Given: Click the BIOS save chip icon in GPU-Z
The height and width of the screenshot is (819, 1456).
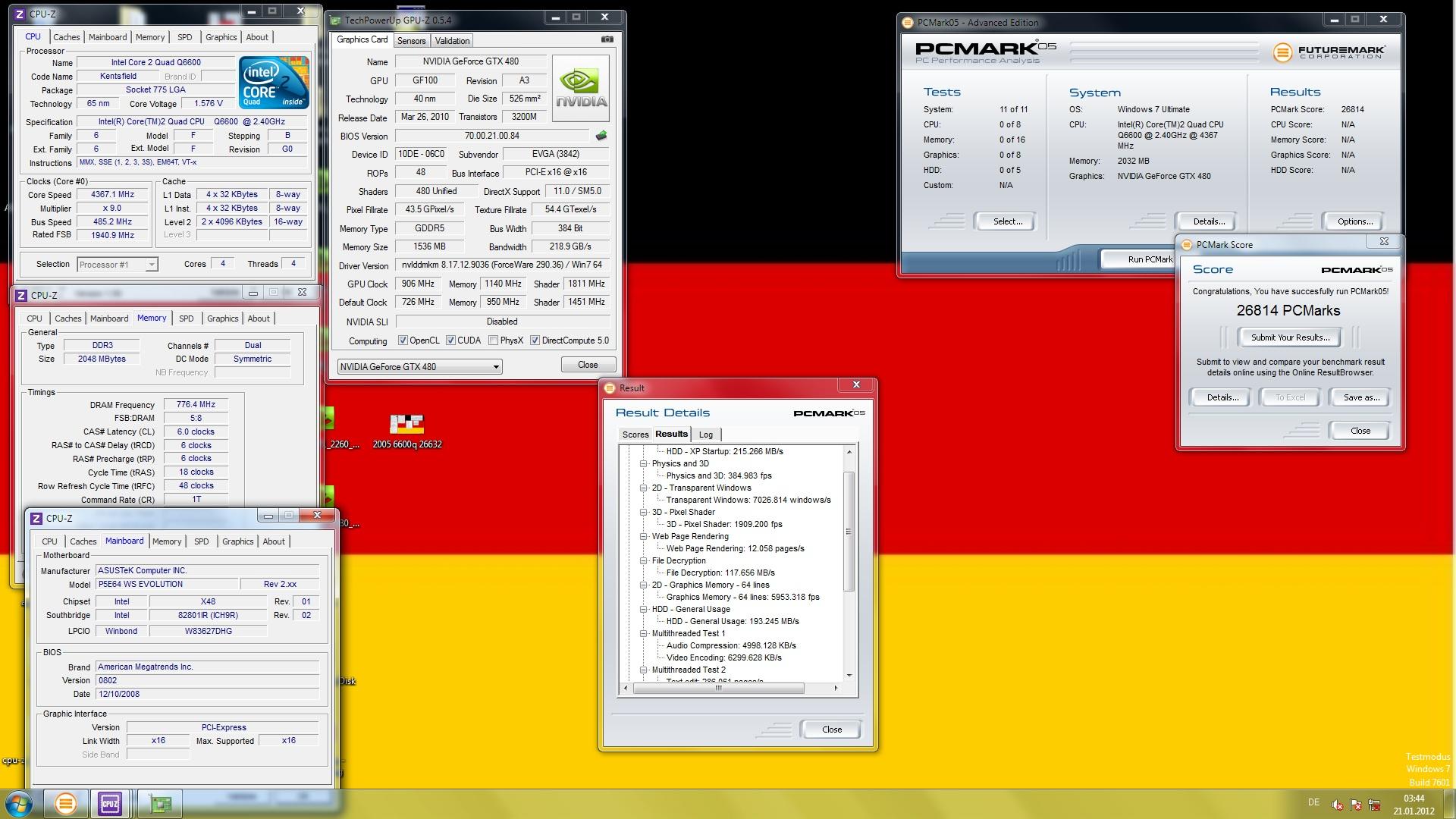Looking at the screenshot, I should [x=601, y=136].
